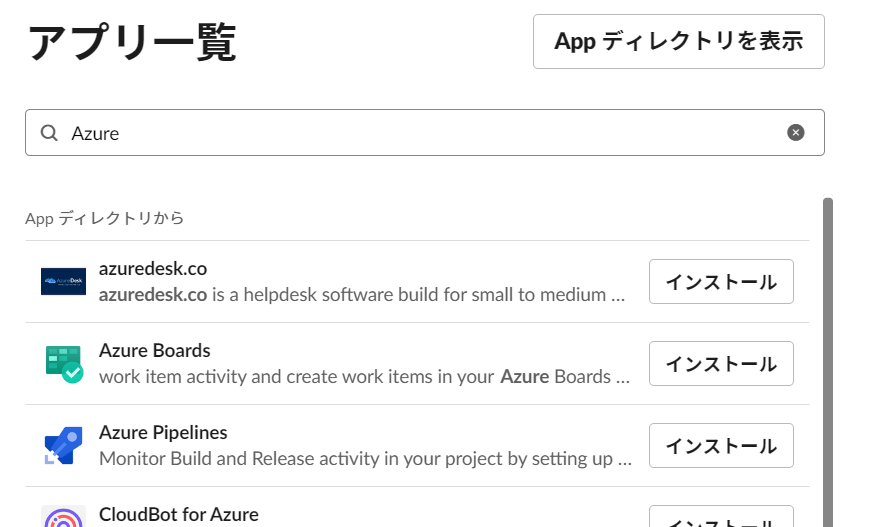The width and height of the screenshot is (872, 527).
Task: Click the magnifying glass search icon
Action: [49, 132]
